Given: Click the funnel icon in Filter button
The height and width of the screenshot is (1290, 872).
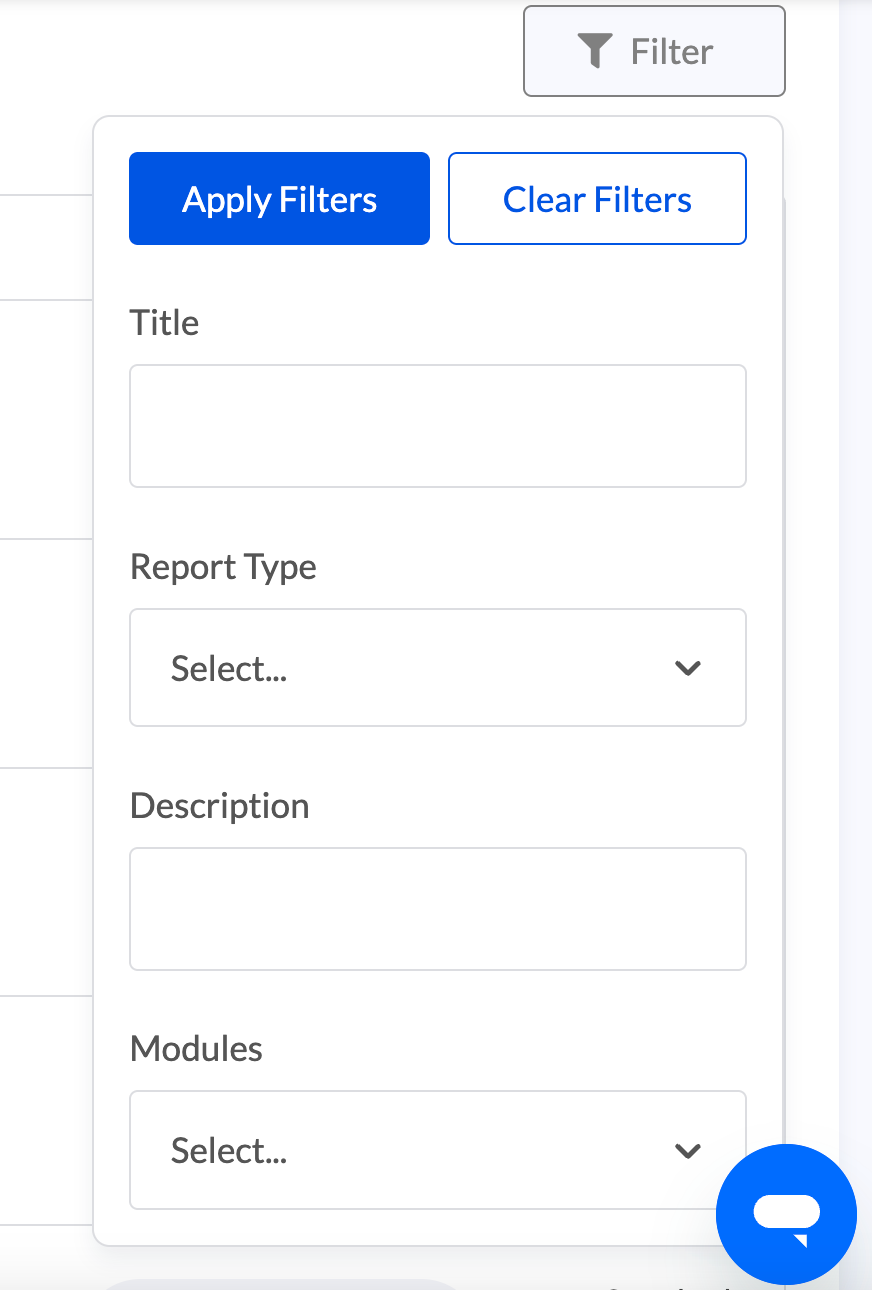Looking at the screenshot, I should pos(595,51).
